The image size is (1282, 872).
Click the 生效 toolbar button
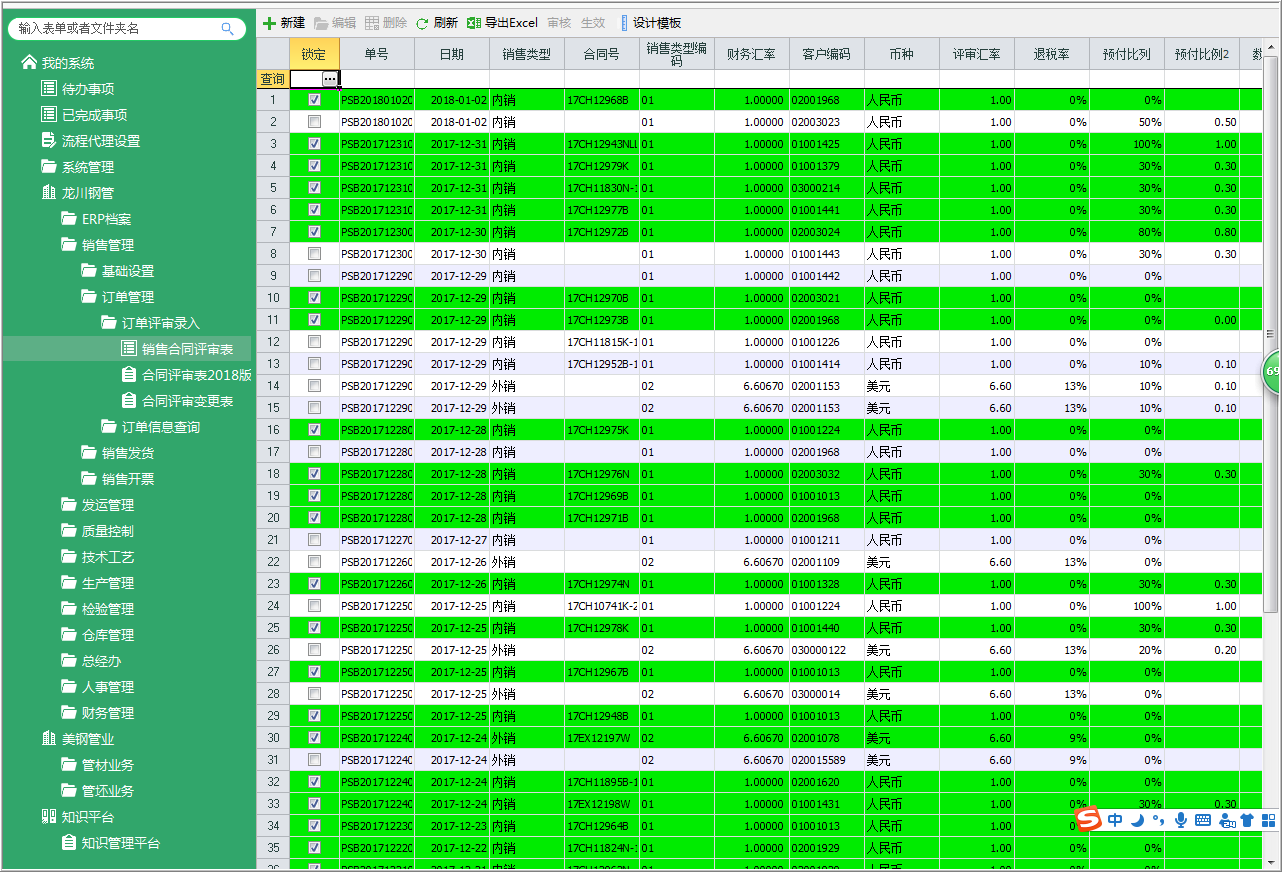point(593,22)
